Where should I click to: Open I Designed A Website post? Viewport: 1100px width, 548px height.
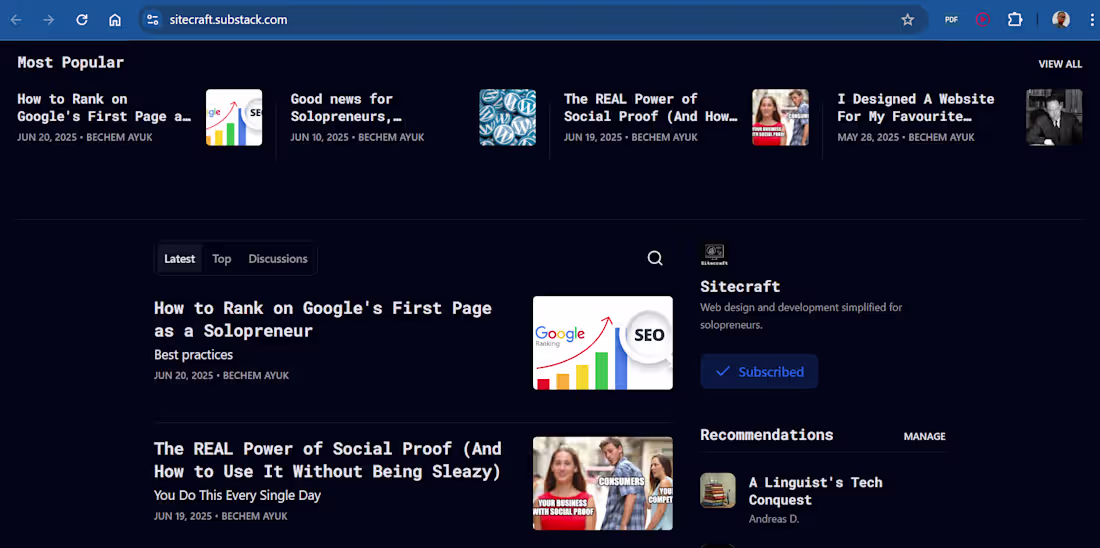(915, 107)
